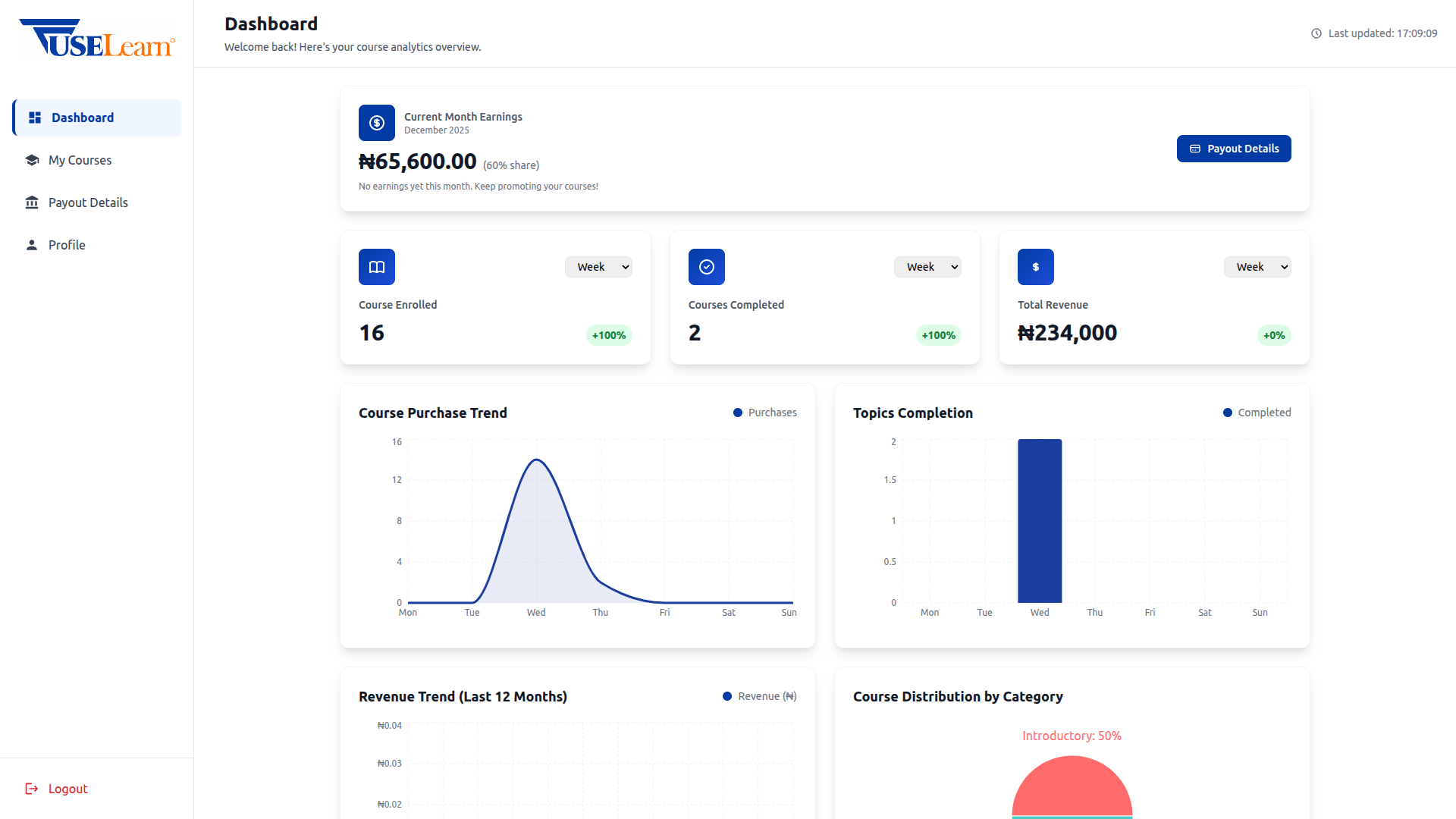Toggle the Purchases legend dot
1456x819 pixels.
pos(738,413)
